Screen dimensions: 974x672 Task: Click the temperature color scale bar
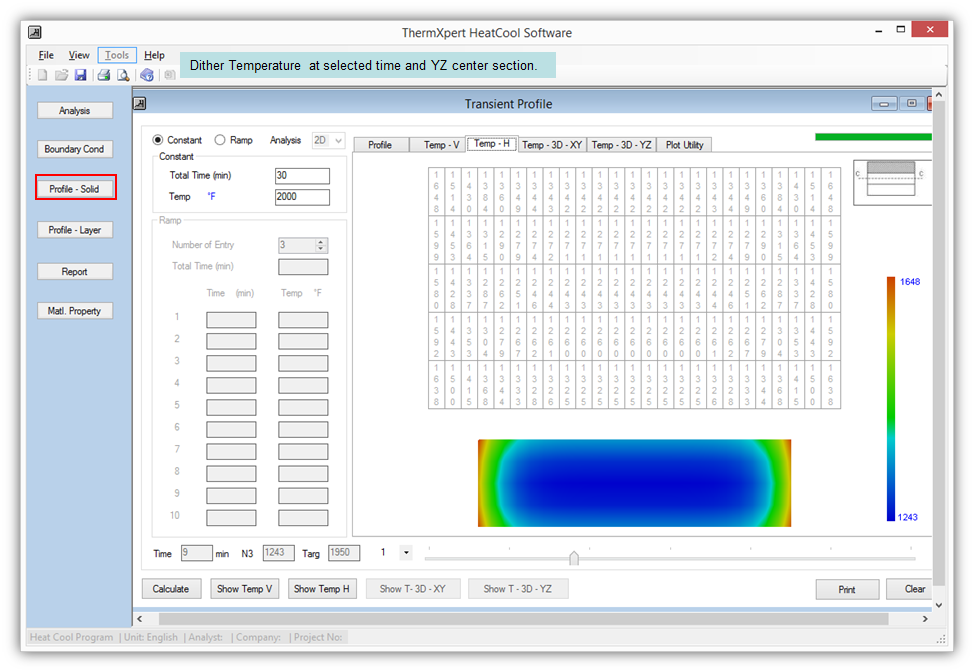point(891,399)
